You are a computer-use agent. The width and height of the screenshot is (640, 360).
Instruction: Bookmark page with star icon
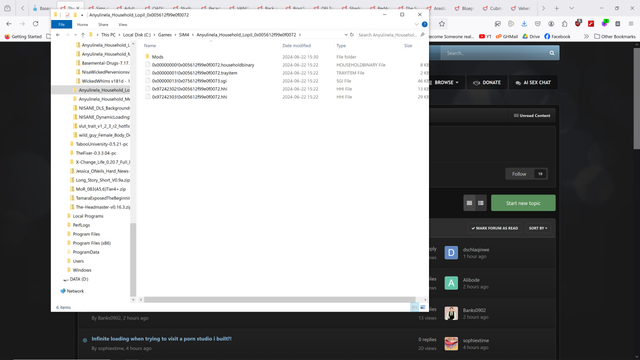[x=442, y=24]
